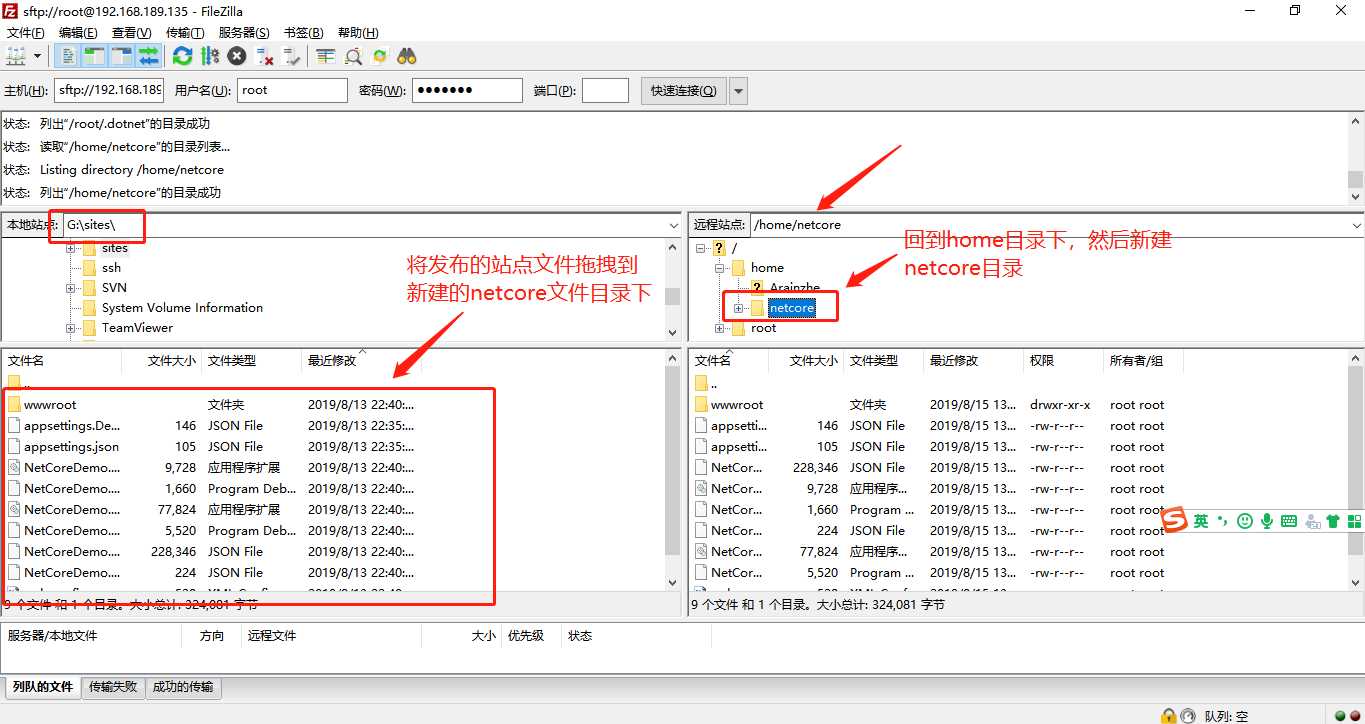
Task: Switch to the 成功的传输 tab
Action: (183, 687)
